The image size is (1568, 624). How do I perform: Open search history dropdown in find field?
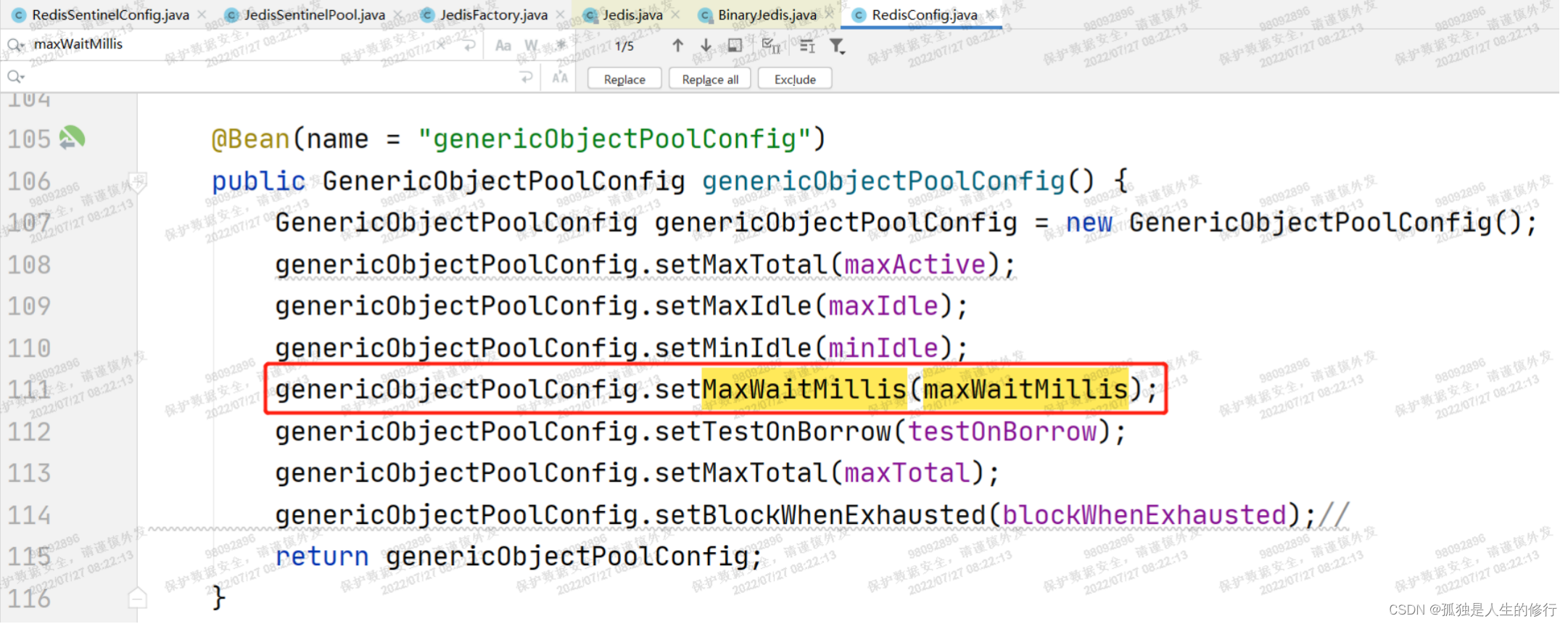(15, 45)
